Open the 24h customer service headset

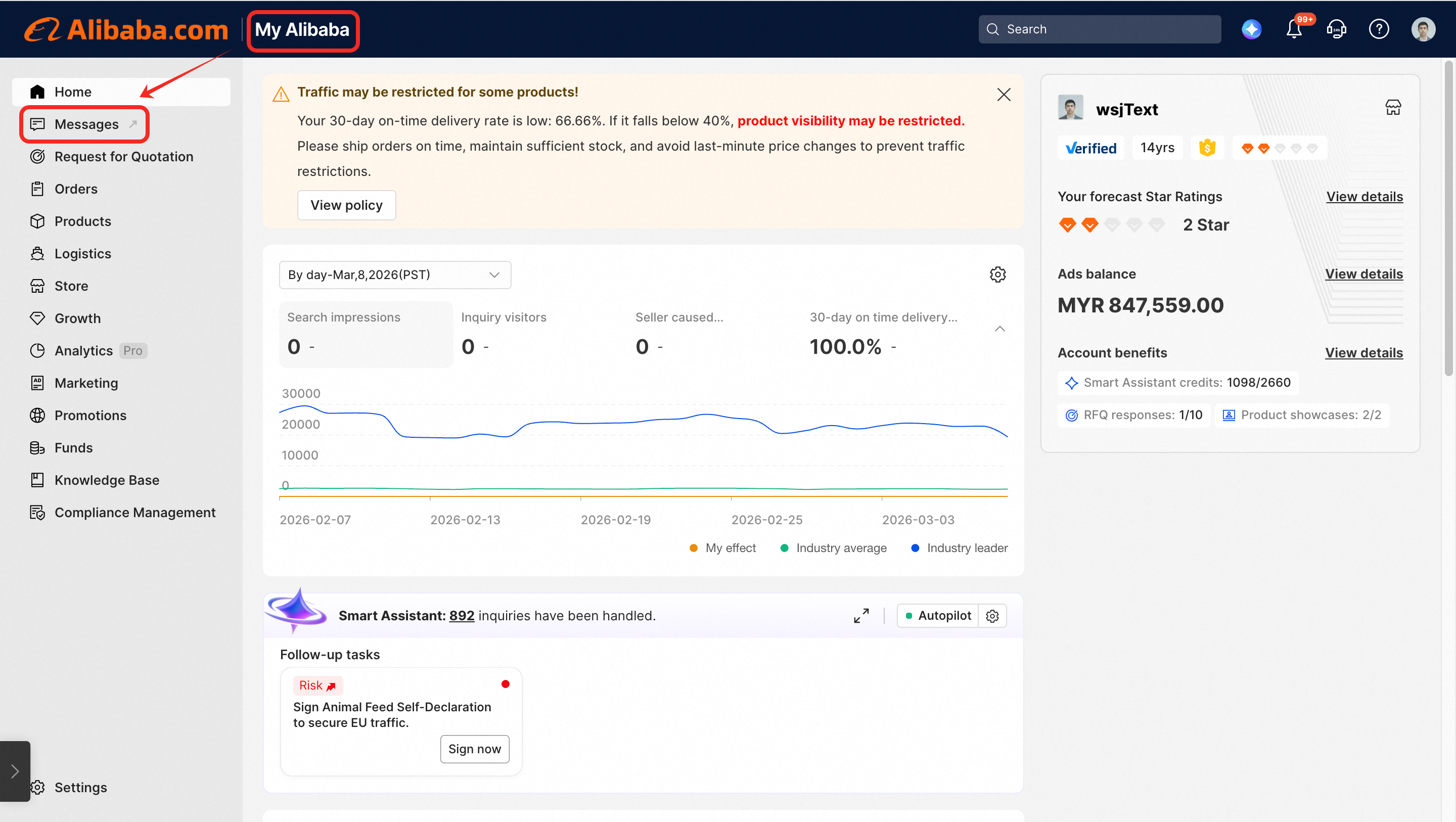tap(1336, 29)
